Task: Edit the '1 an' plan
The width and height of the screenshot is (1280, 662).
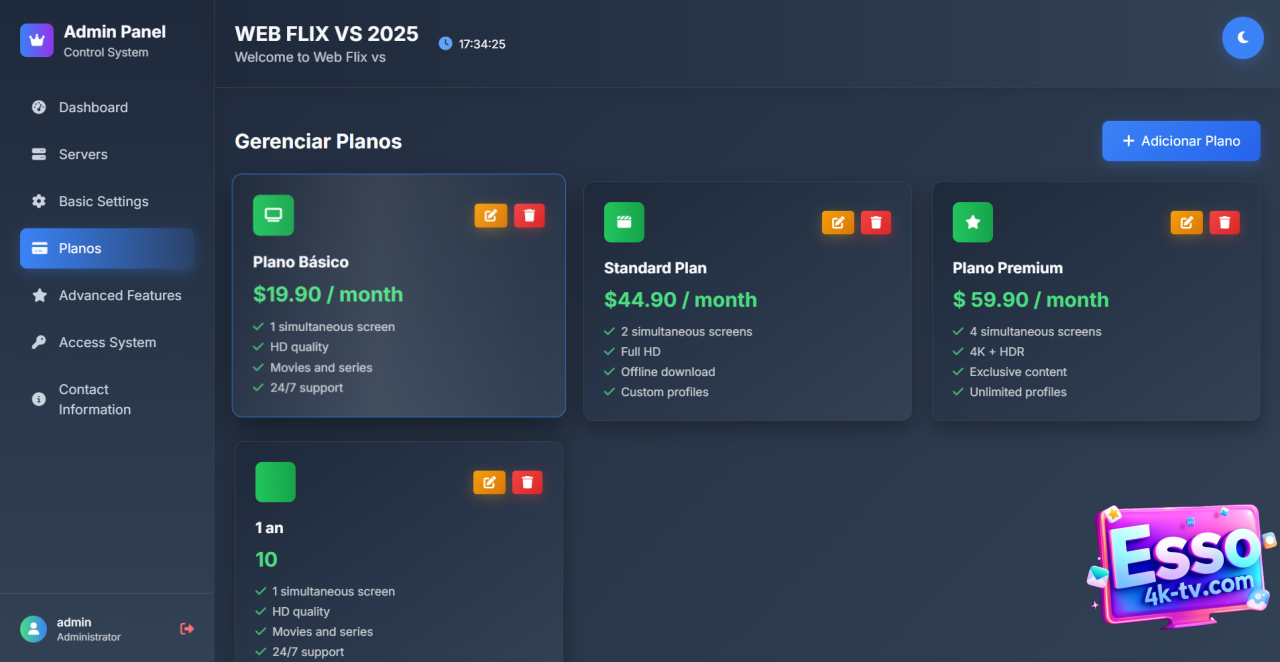Action: click(489, 482)
